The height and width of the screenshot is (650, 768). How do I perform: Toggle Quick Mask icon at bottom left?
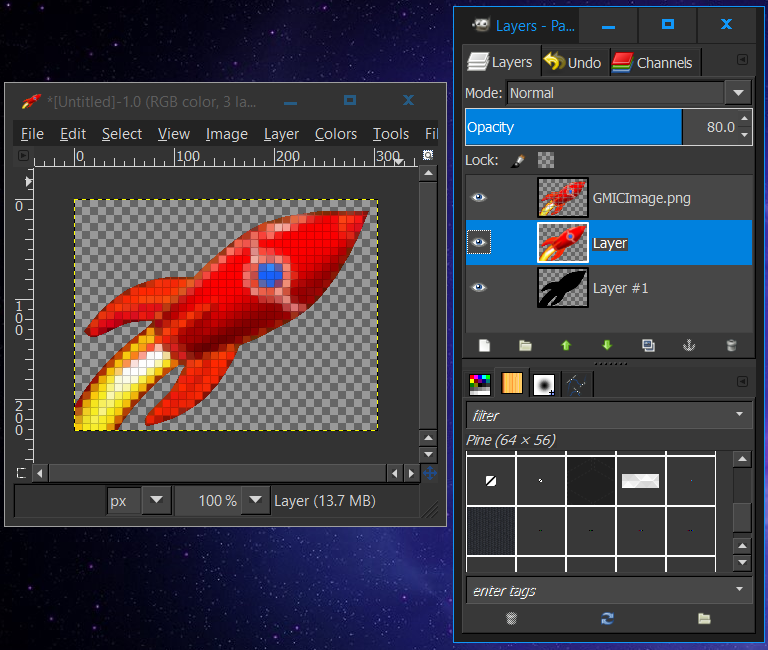point(21,473)
